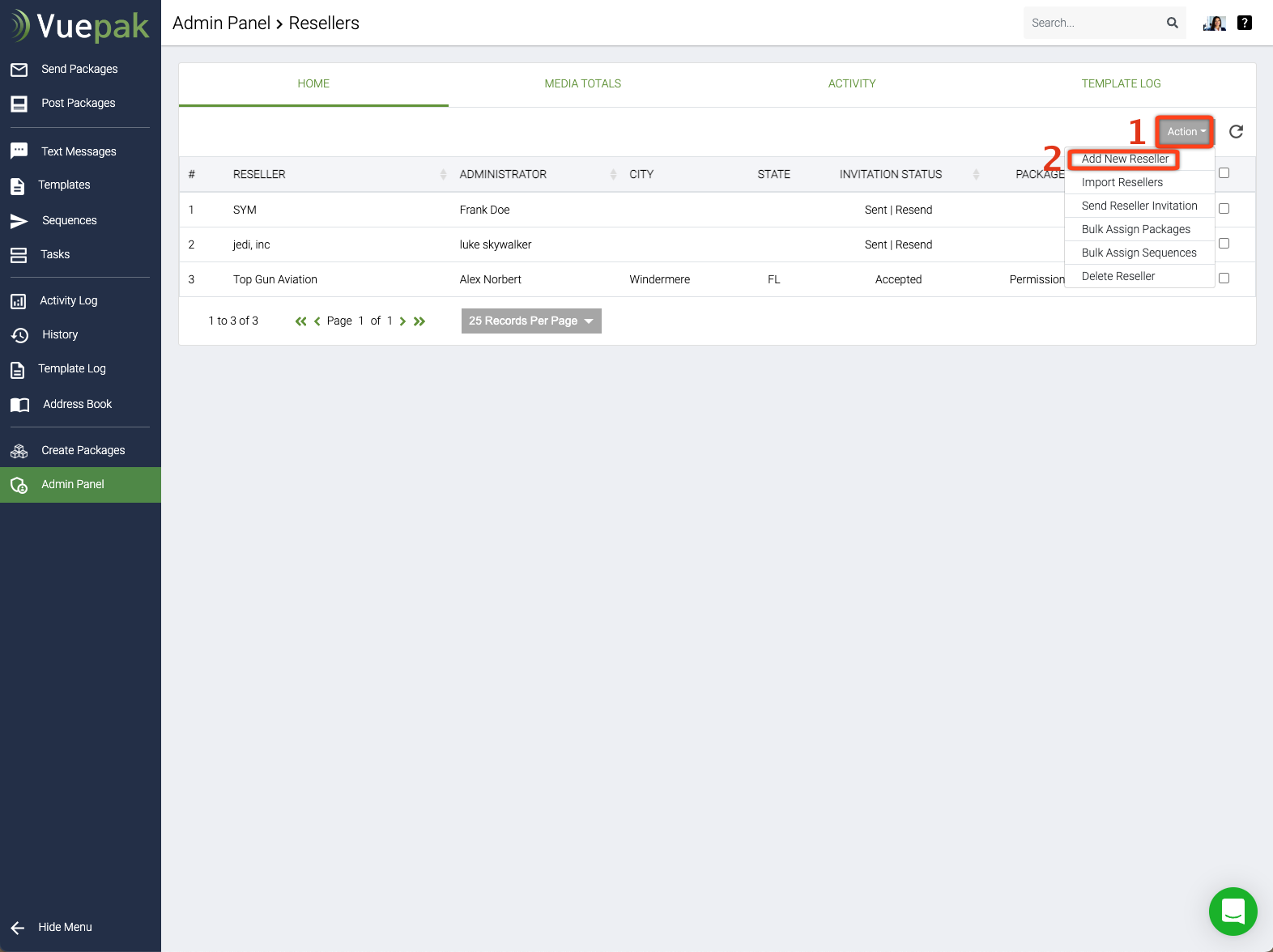The image size is (1273, 952).
Task: Choose Bulk Assign Packages from the menu
Action: (1135, 229)
